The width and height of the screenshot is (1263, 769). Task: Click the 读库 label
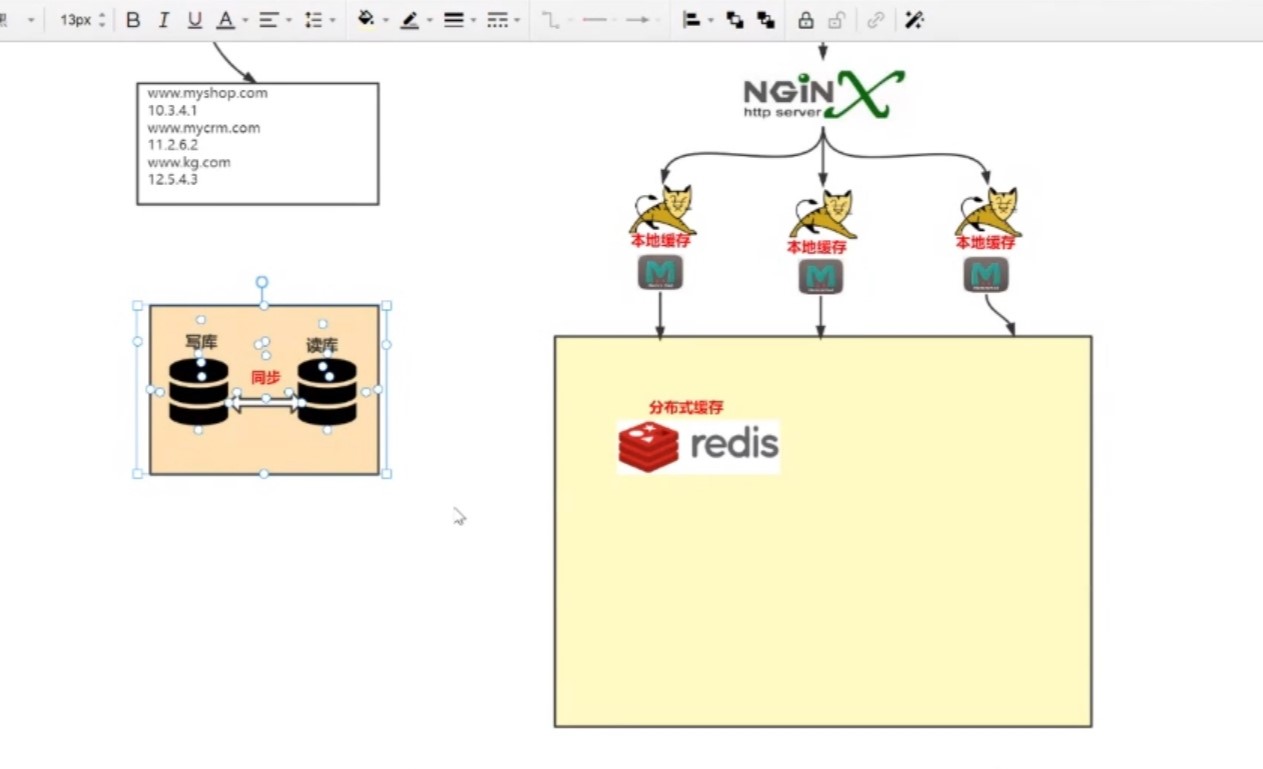click(x=322, y=345)
